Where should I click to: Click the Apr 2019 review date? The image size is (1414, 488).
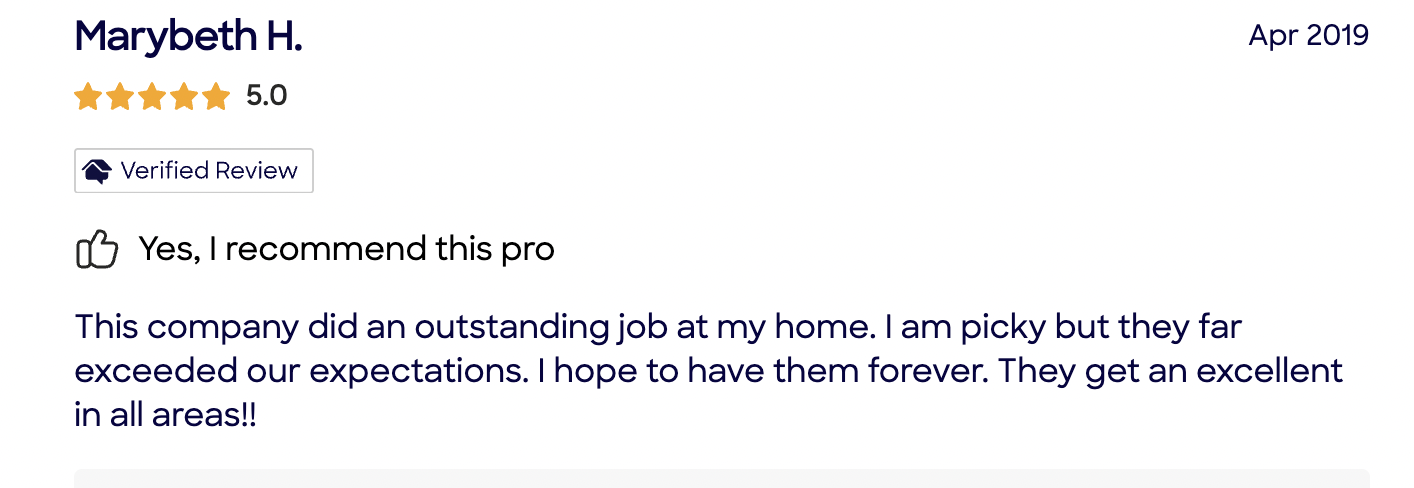point(1308,36)
